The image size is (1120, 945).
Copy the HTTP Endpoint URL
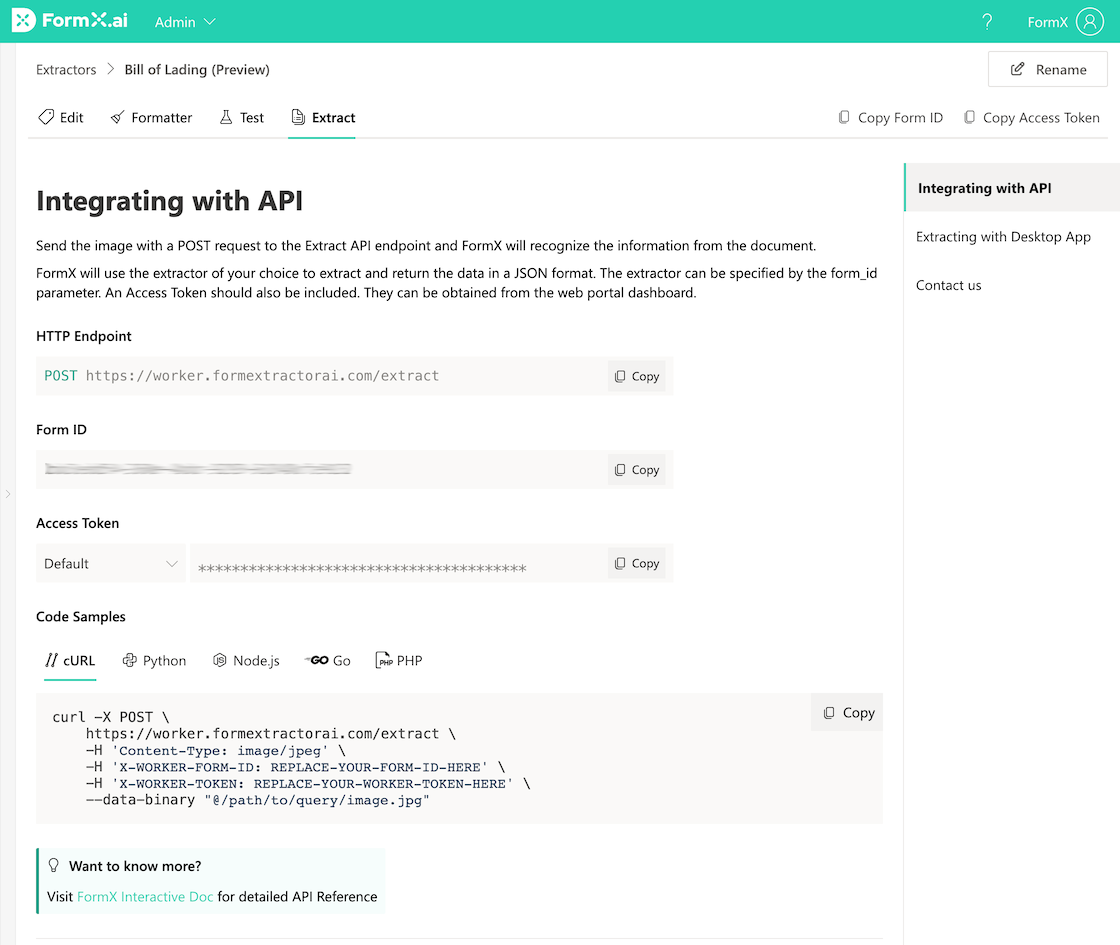coord(637,376)
